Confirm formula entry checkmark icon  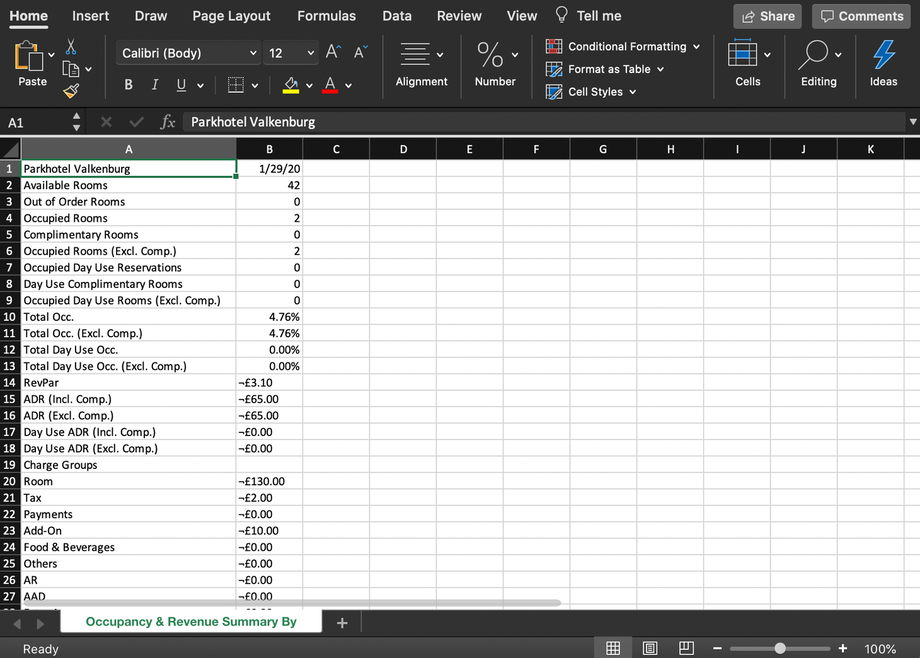(x=137, y=122)
